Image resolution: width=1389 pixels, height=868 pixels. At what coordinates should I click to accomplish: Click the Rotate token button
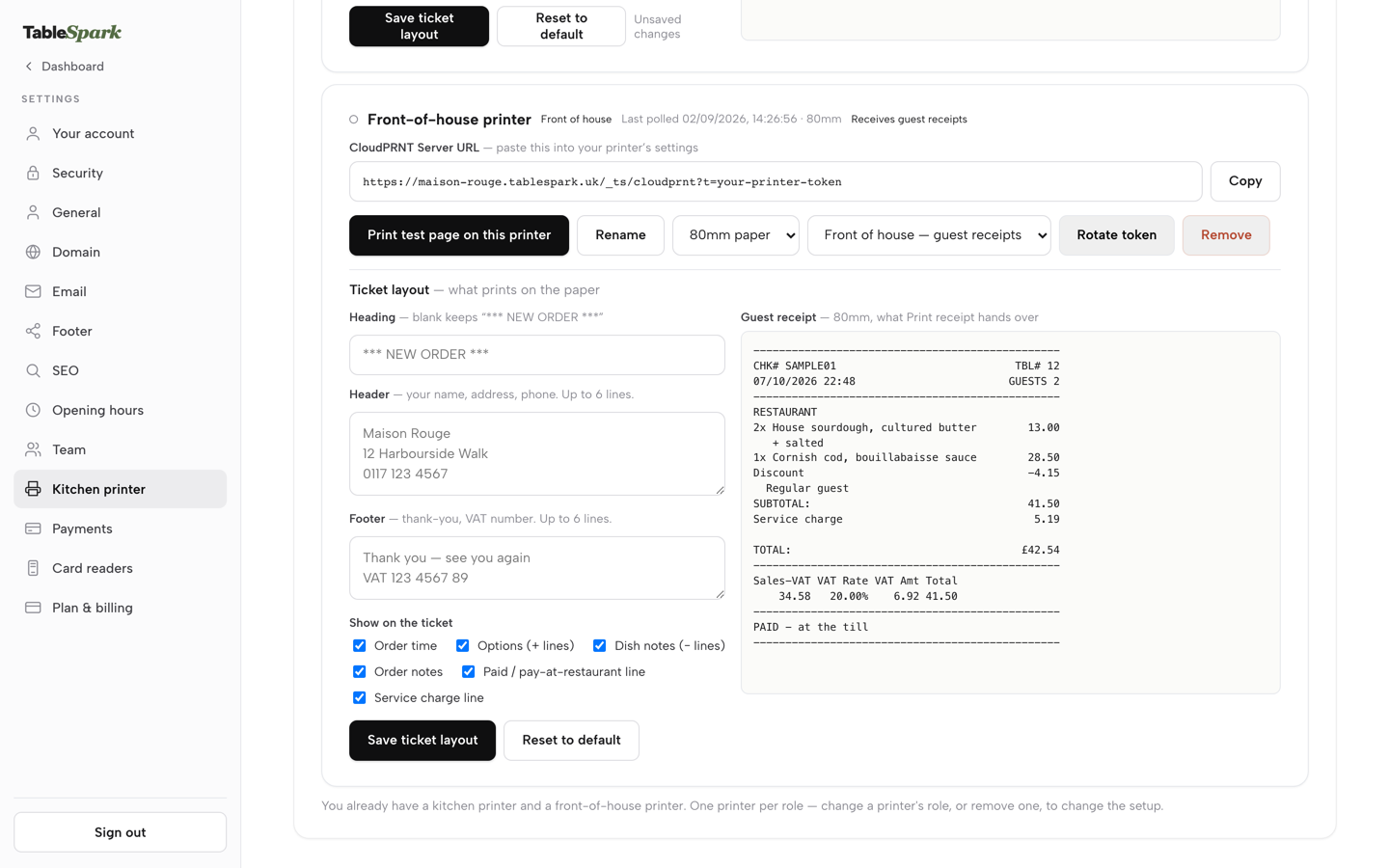point(1116,235)
